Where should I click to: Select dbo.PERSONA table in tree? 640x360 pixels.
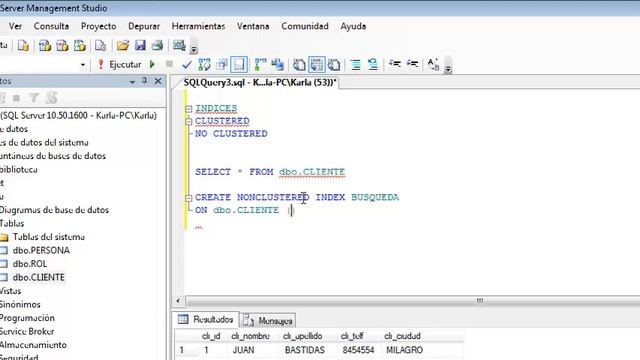41,250
